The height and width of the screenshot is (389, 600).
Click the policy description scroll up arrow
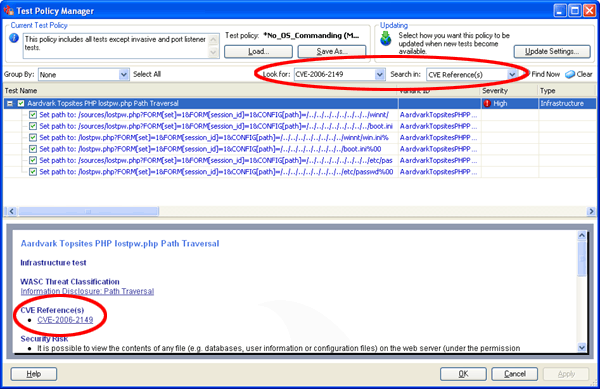point(214,40)
